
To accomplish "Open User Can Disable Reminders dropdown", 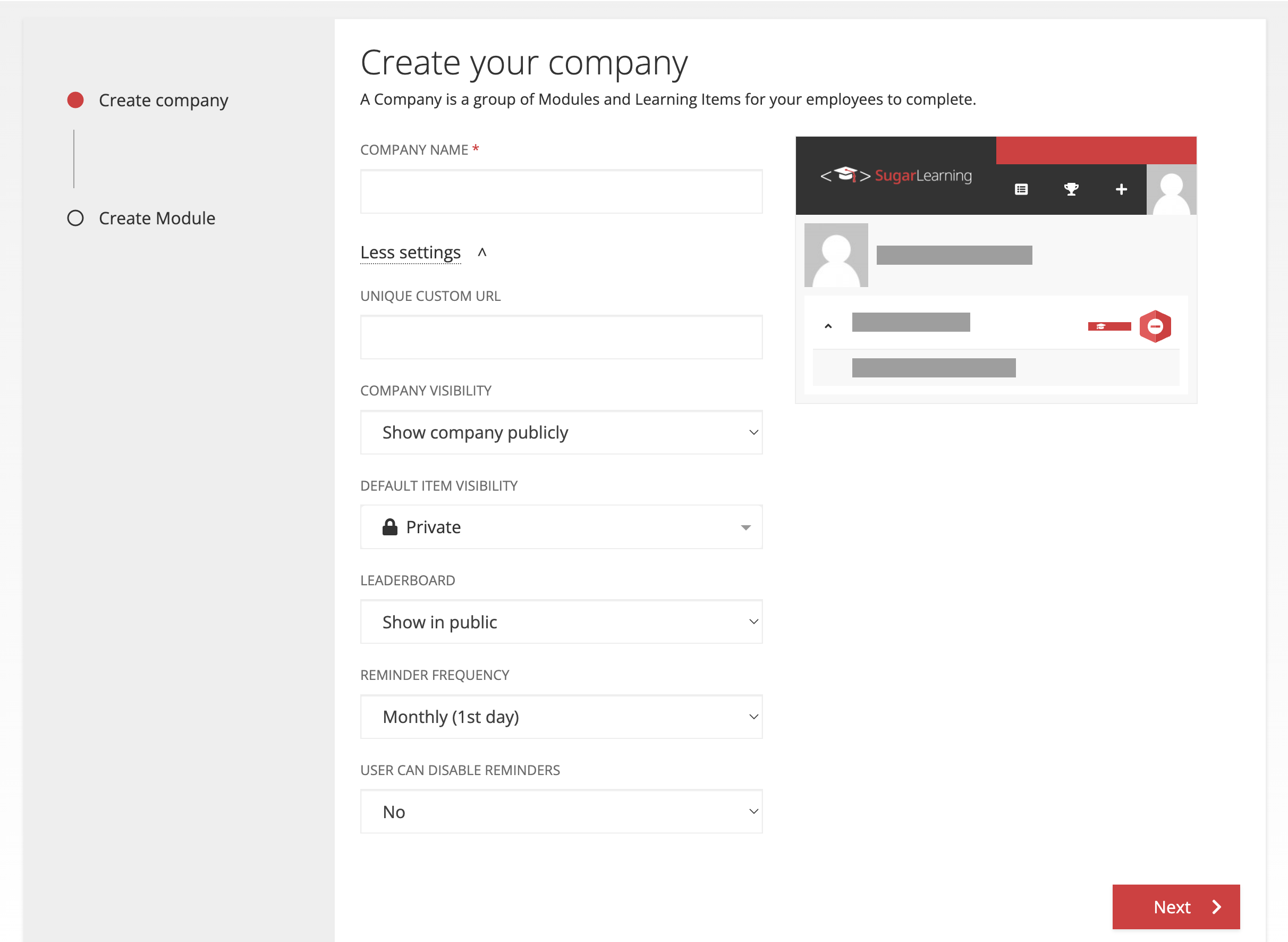I will (561, 811).
